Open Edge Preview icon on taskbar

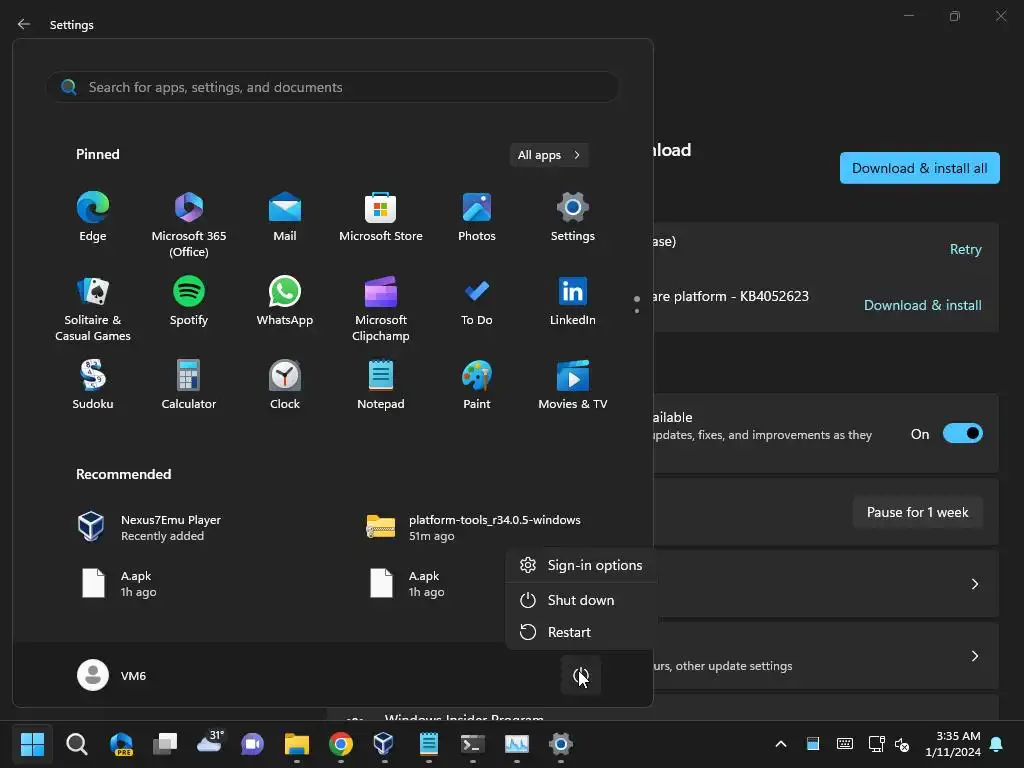pos(121,743)
